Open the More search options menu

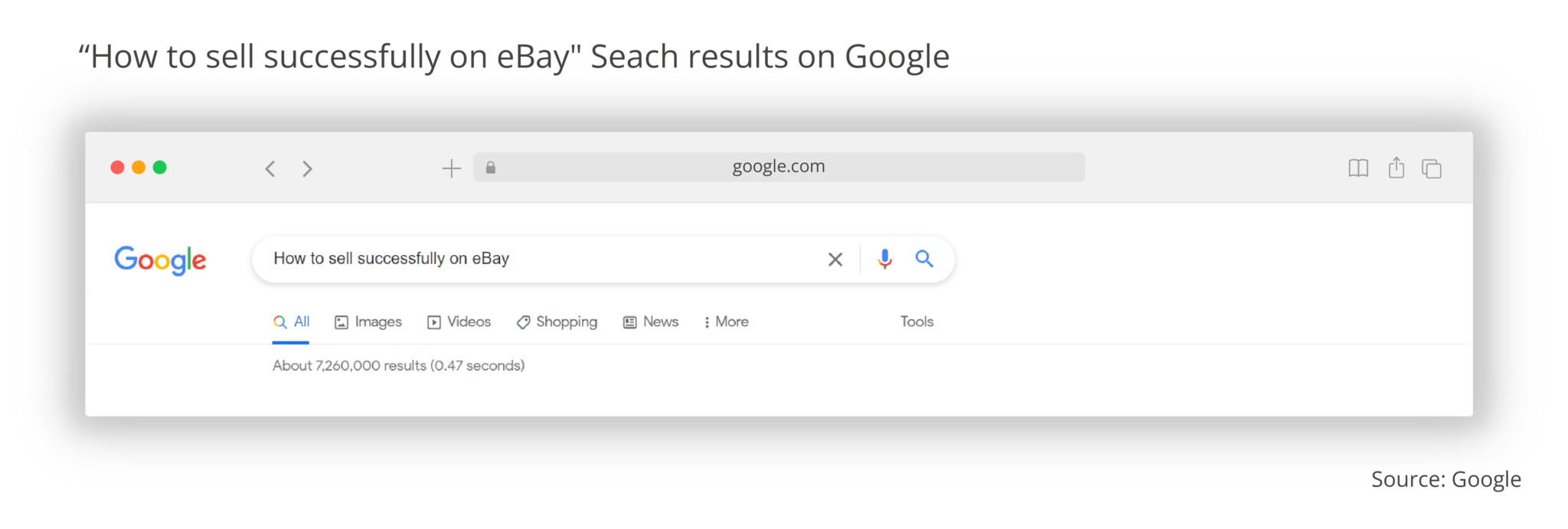724,322
